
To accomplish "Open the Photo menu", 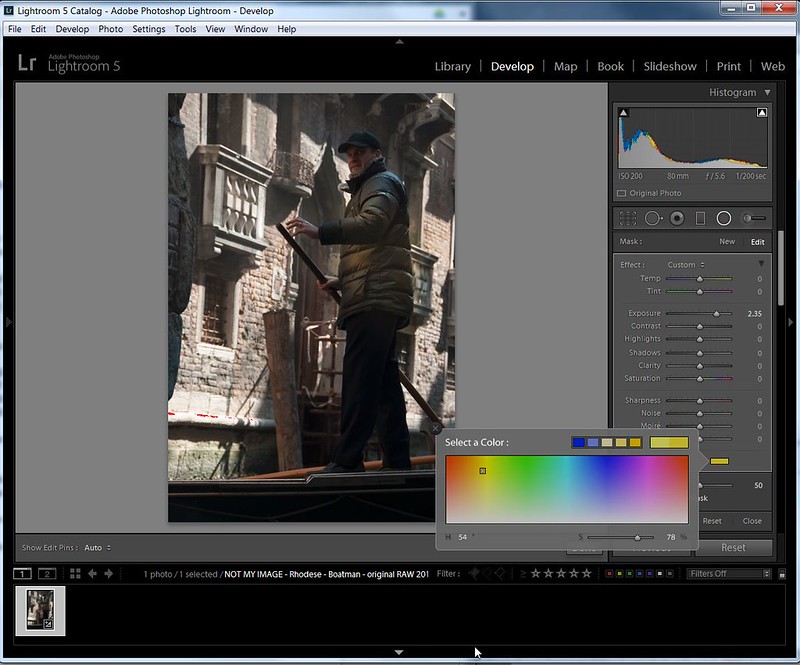I will 110,29.
